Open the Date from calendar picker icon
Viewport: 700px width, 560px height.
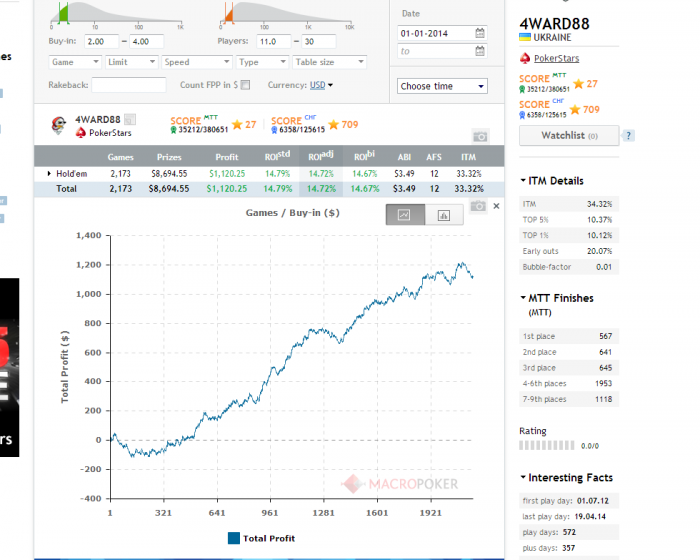point(479,33)
